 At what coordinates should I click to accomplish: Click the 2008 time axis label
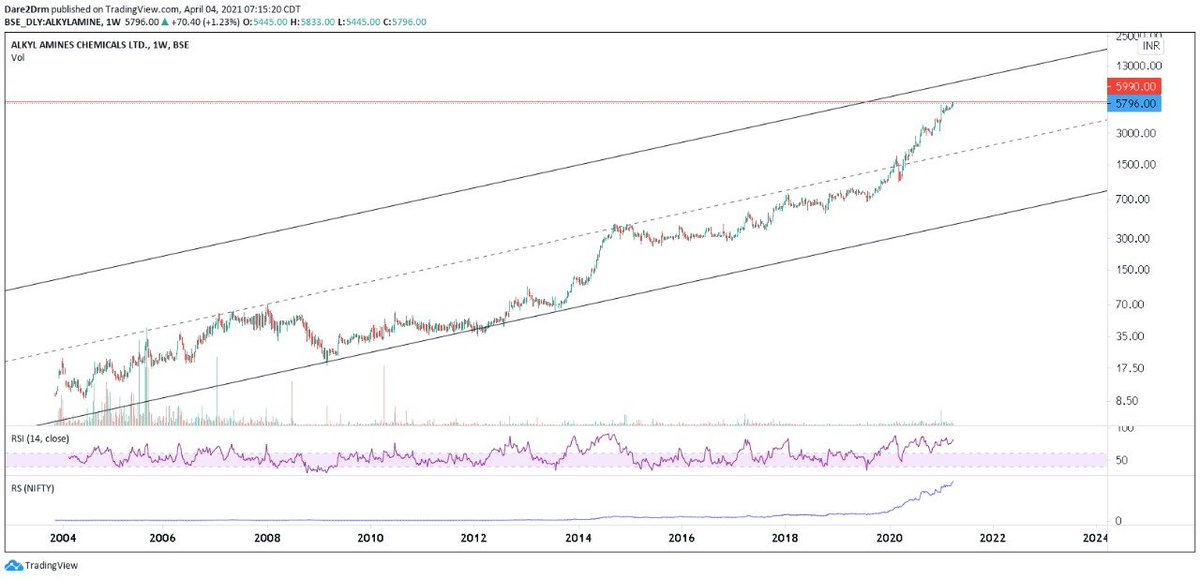[x=266, y=537]
